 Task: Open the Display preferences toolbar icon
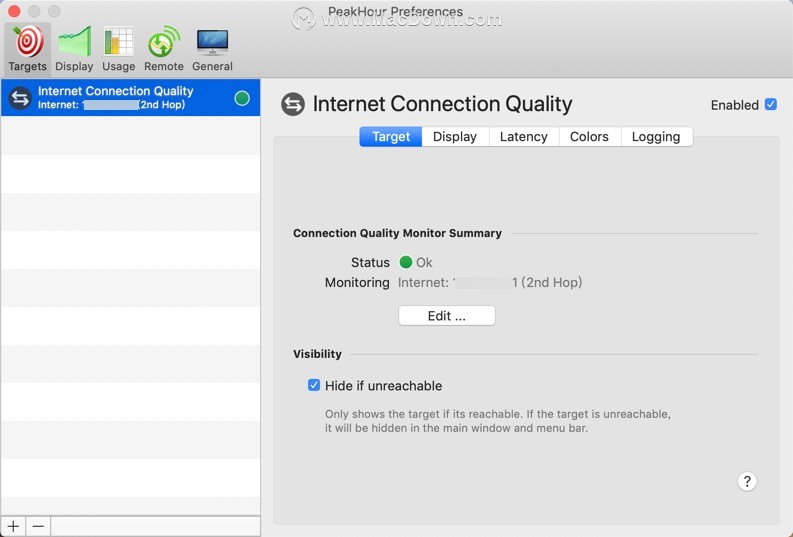(74, 49)
